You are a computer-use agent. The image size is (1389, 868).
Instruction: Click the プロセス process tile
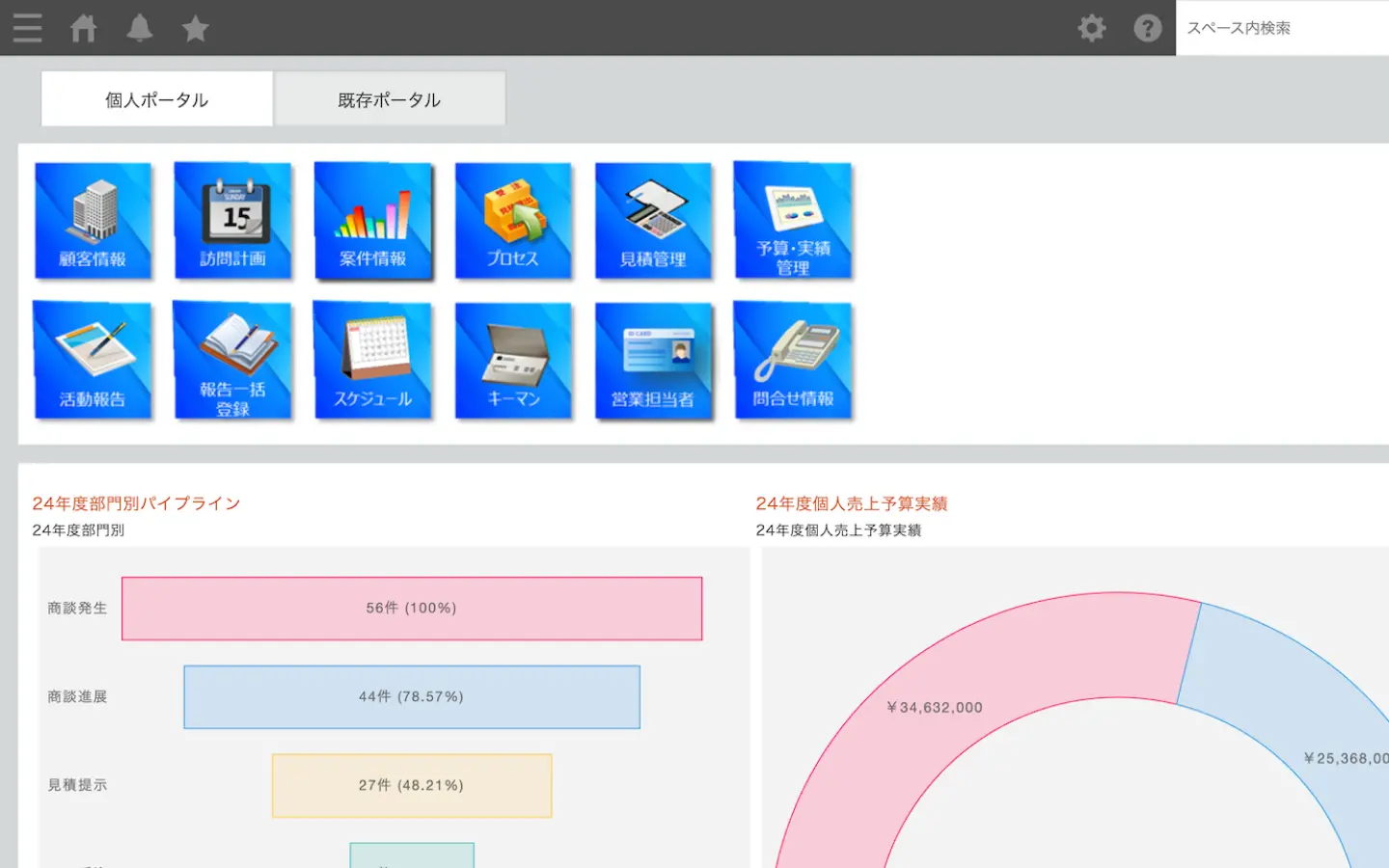click(512, 221)
